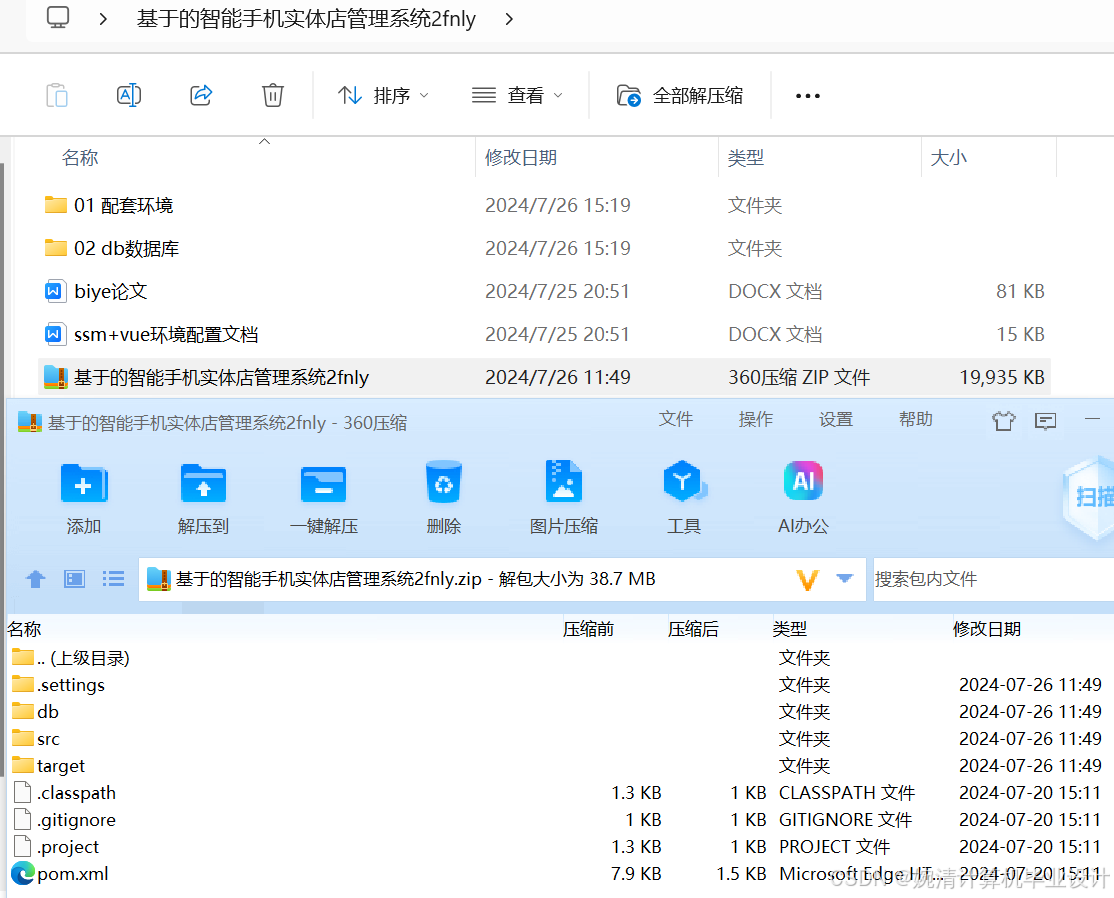The width and height of the screenshot is (1114, 898).
Task: Minimize the 360压缩 window
Action: (x=1093, y=419)
